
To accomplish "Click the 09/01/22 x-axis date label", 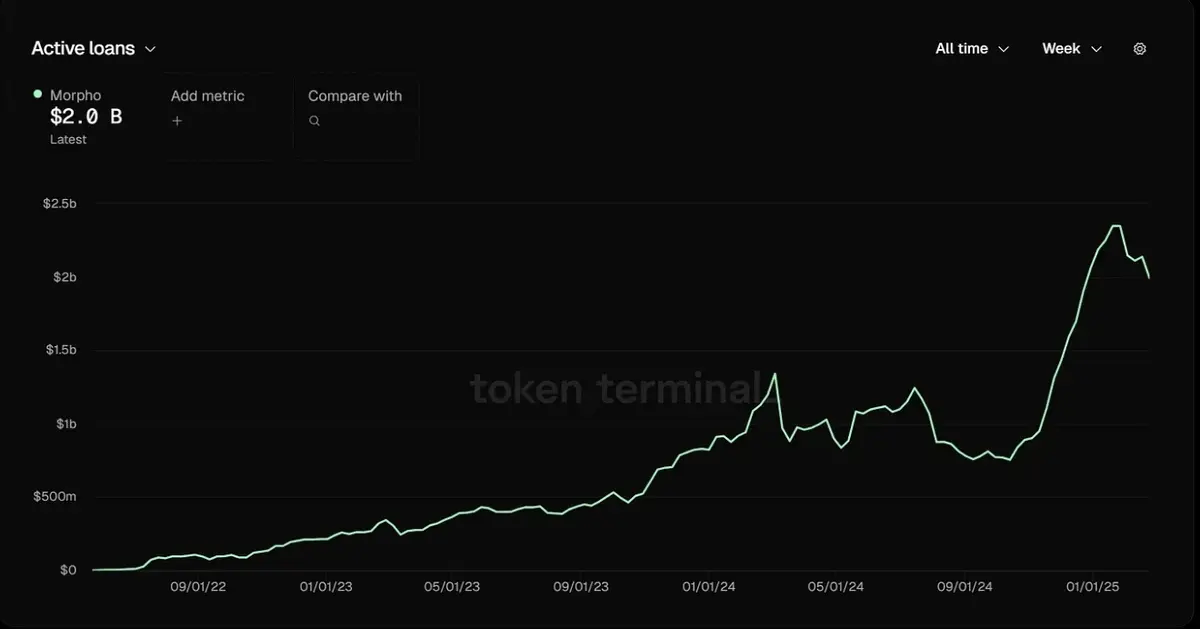I will (198, 587).
